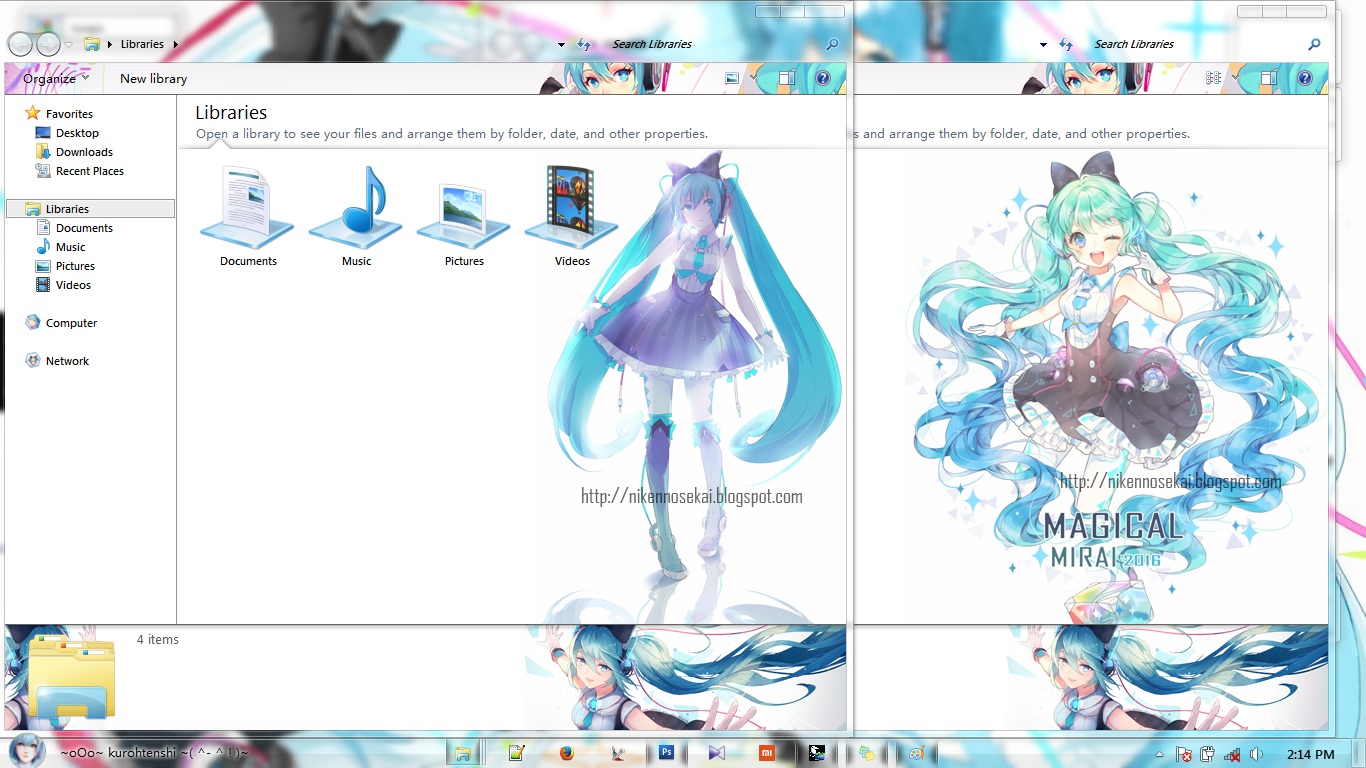Open recent locations dropdown beside Forward button

tap(68, 45)
